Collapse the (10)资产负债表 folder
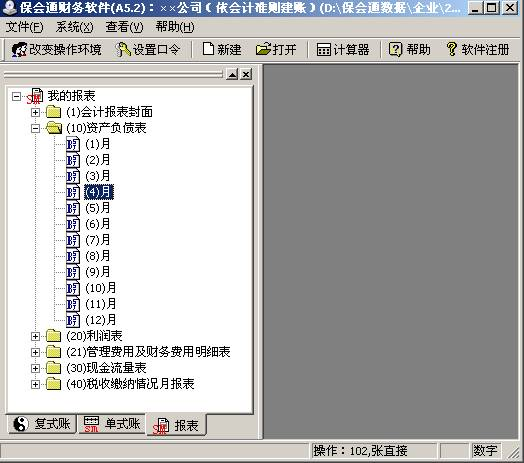The height and width of the screenshot is (463, 524). point(35,128)
